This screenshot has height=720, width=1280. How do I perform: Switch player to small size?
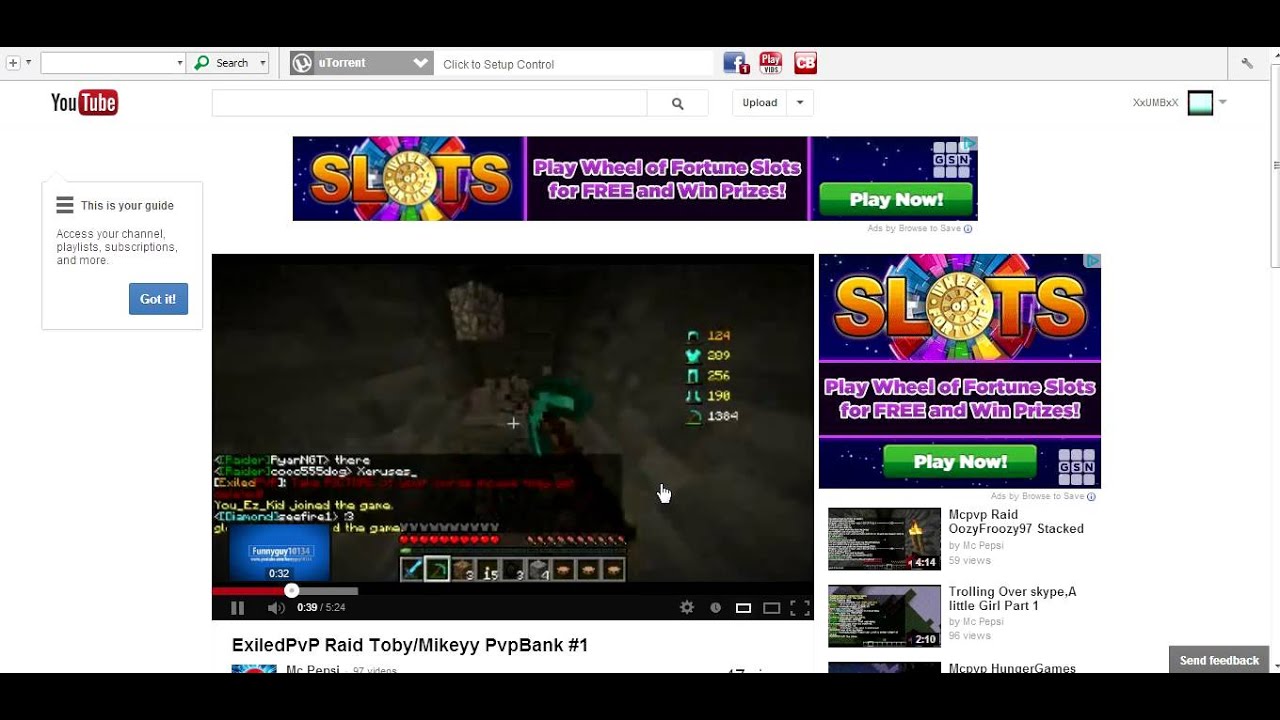[743, 607]
